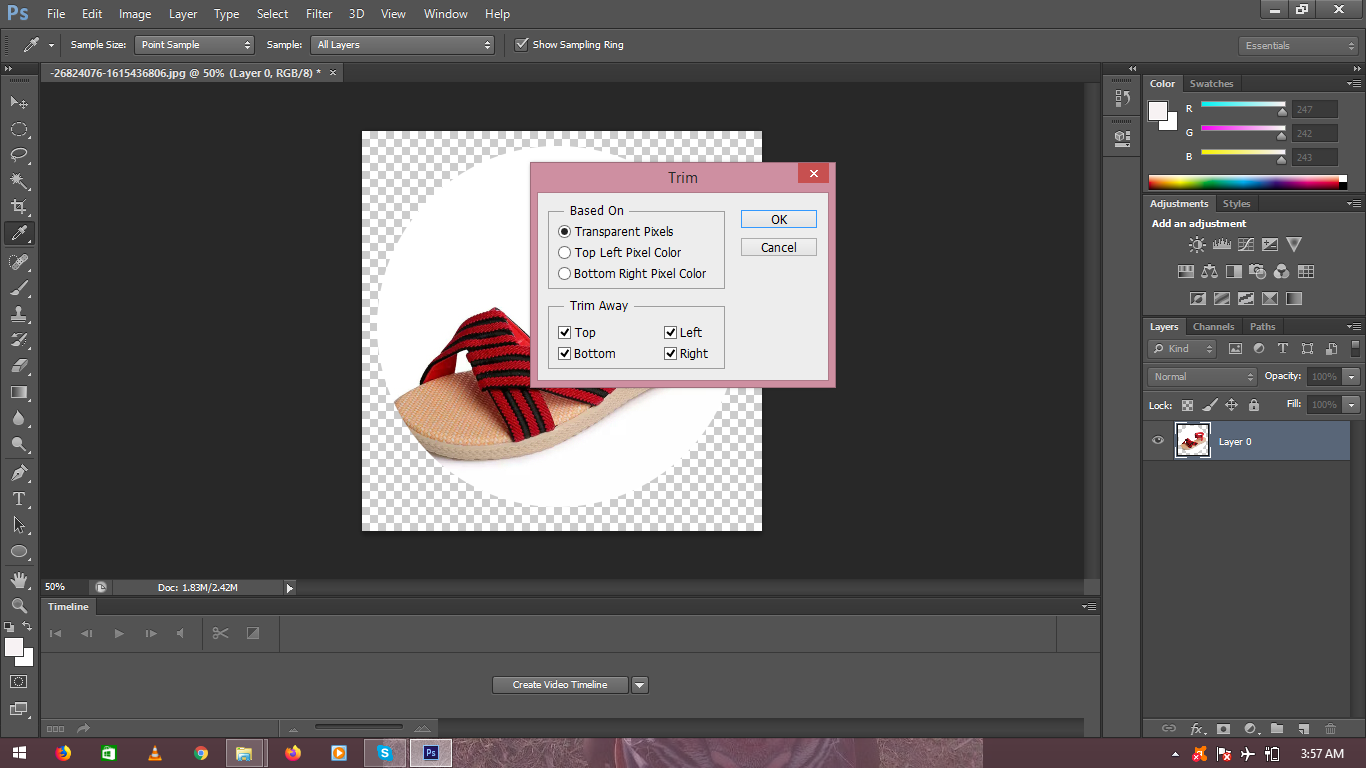
Task: Switch to the Paths tab
Action: coord(1263,326)
